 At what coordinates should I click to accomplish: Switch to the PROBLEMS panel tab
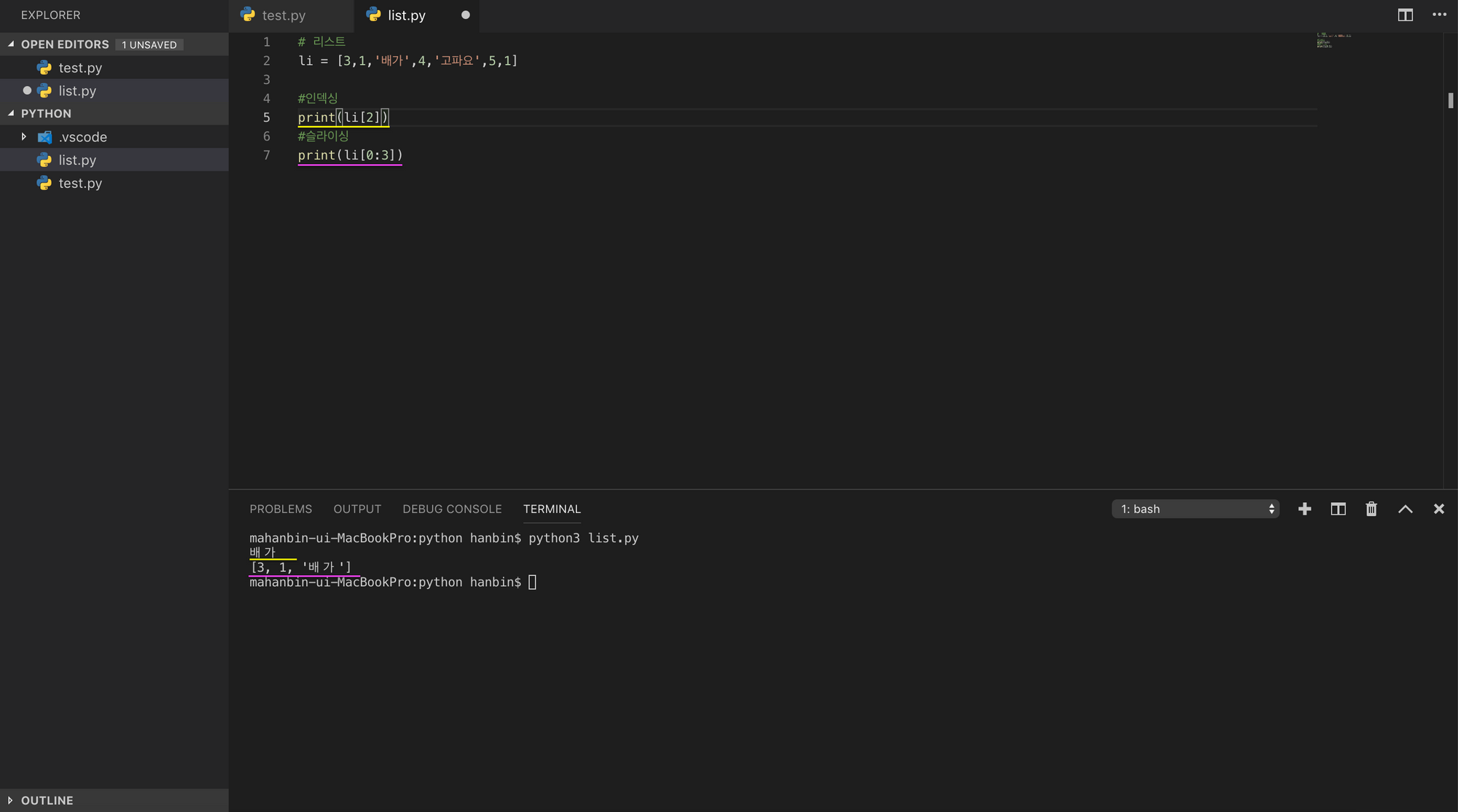[x=281, y=509]
